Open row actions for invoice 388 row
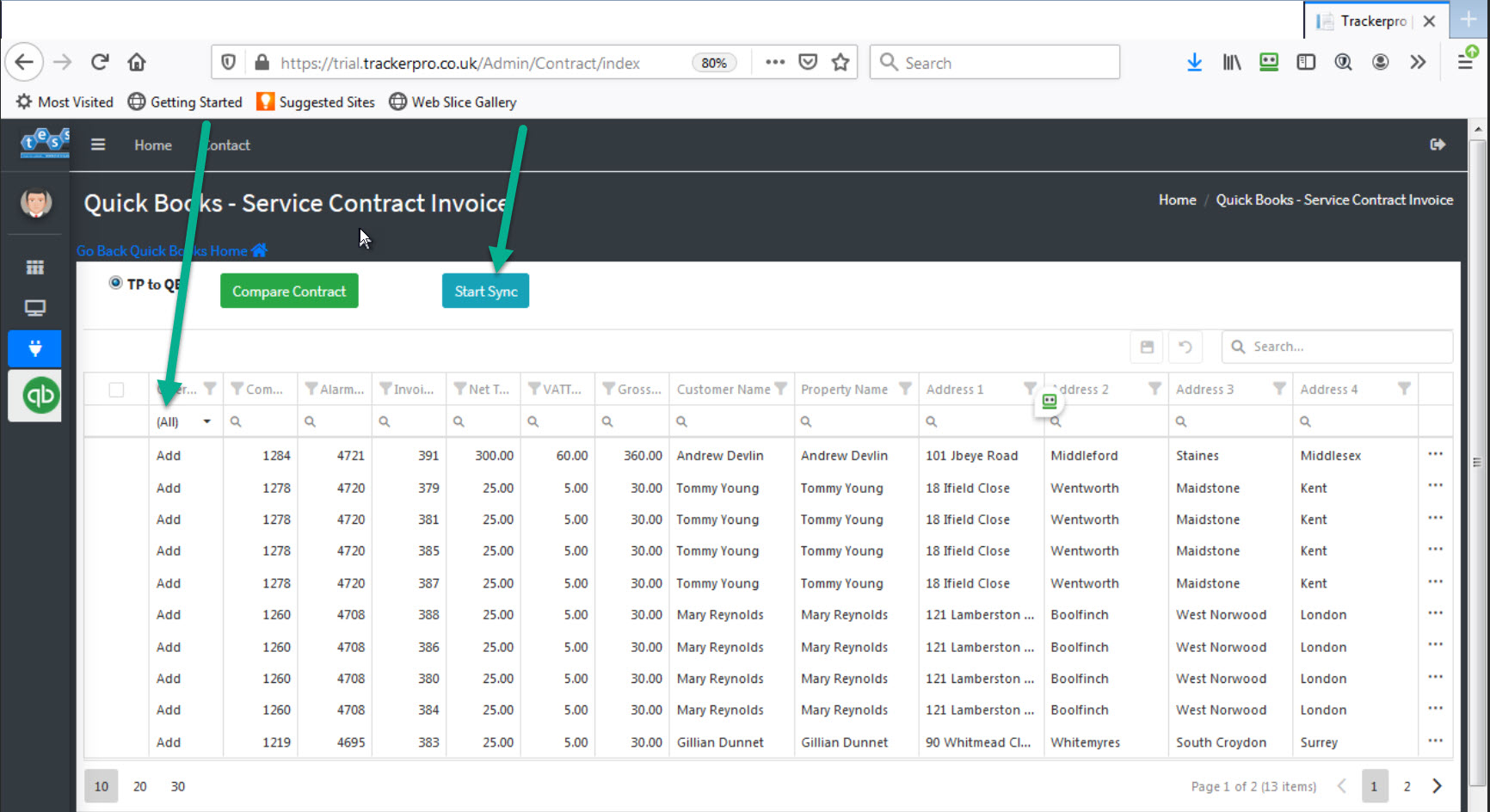 1435,613
